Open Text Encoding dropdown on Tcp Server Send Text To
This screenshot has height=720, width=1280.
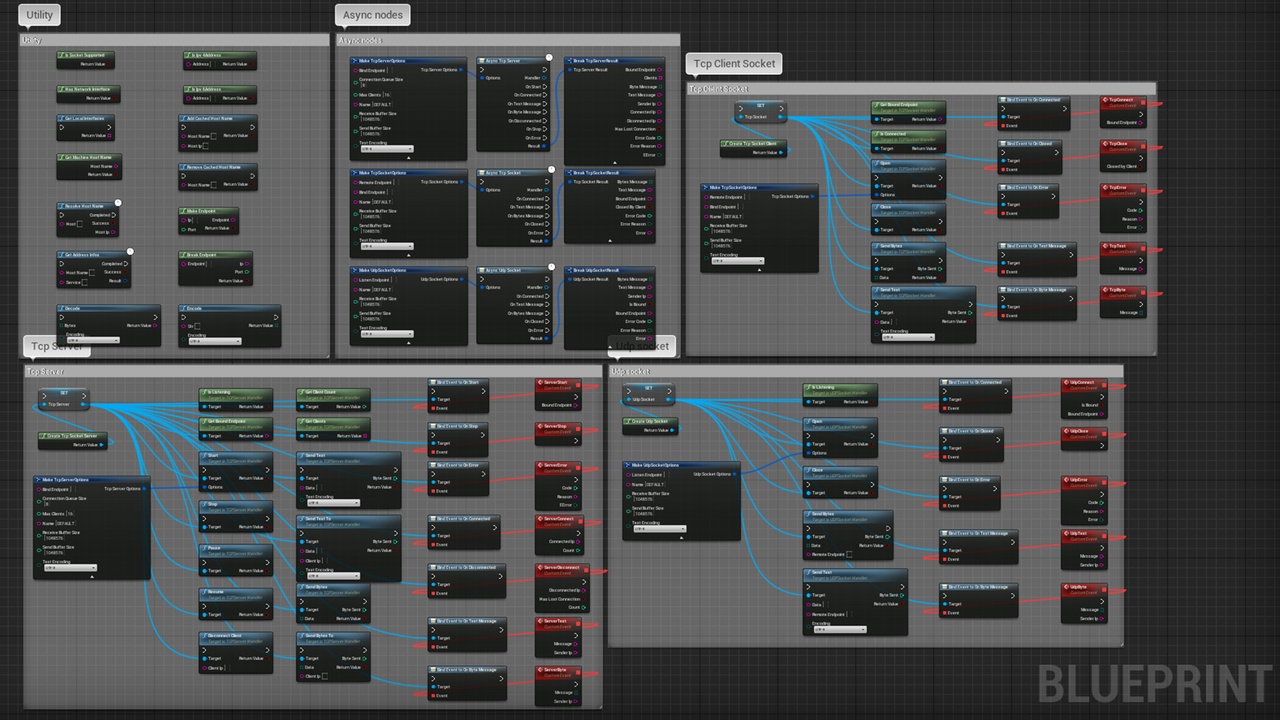[333, 576]
